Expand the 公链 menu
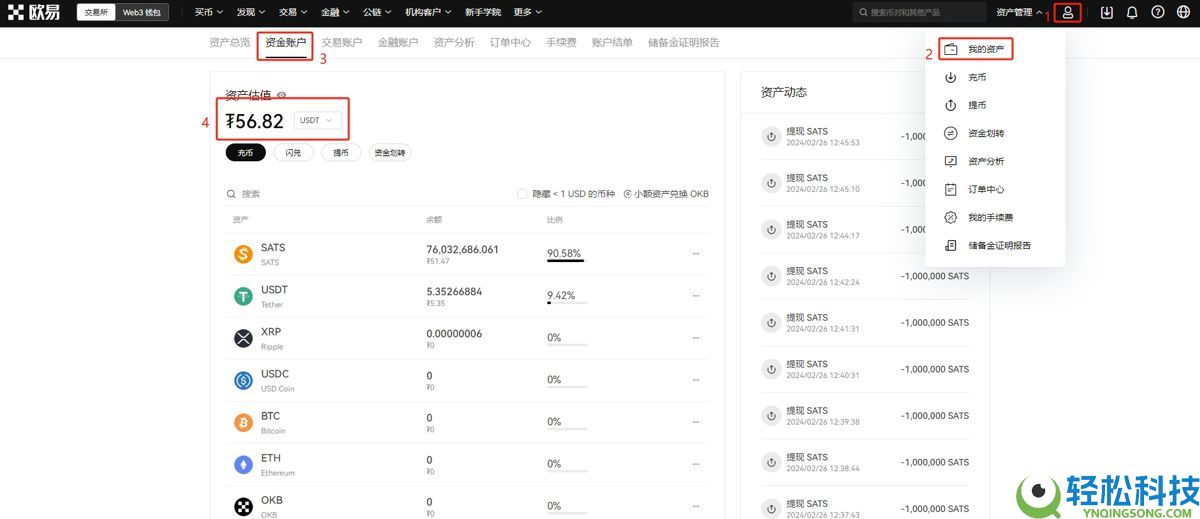Screen dimensions: 1200x519 click(378, 13)
